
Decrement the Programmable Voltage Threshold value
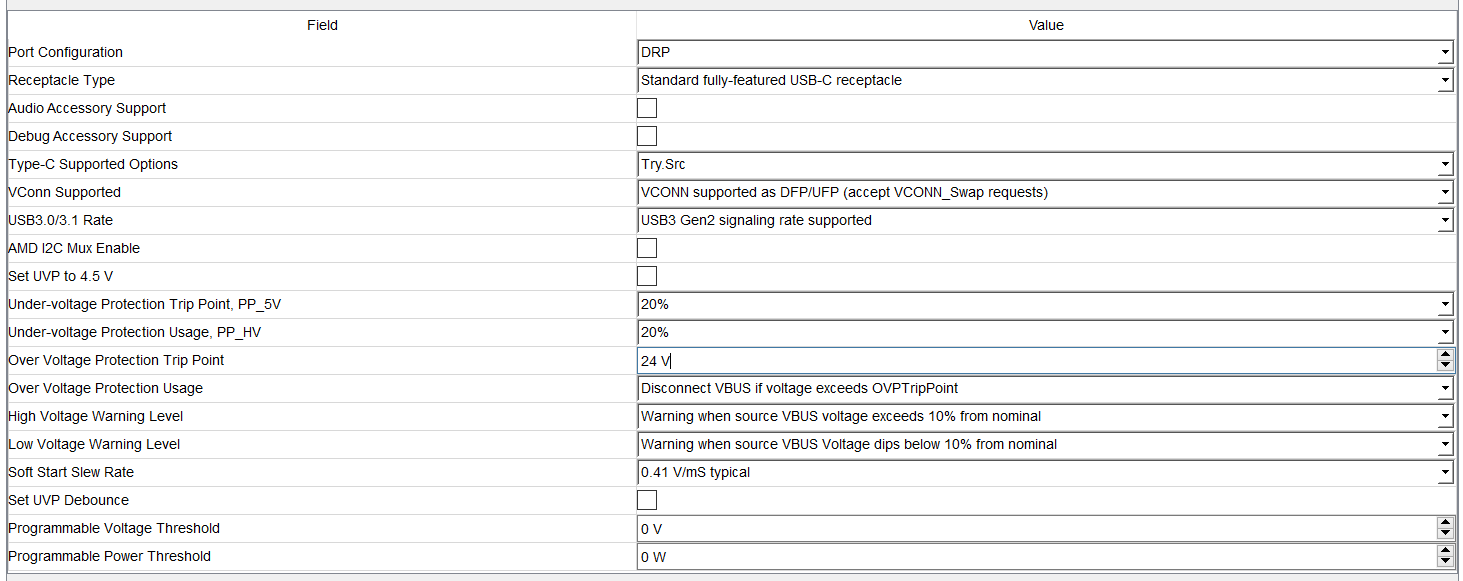click(x=1445, y=532)
